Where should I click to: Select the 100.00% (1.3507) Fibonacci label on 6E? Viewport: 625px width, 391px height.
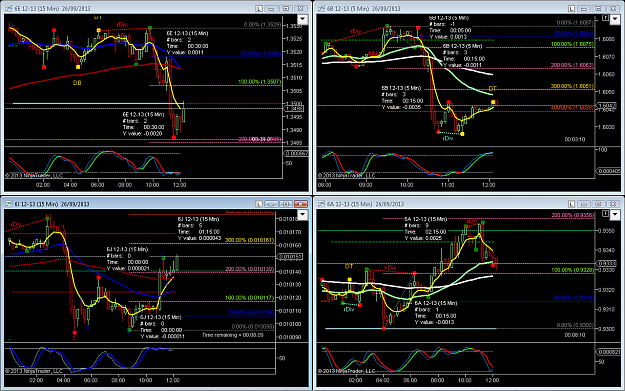259,82
